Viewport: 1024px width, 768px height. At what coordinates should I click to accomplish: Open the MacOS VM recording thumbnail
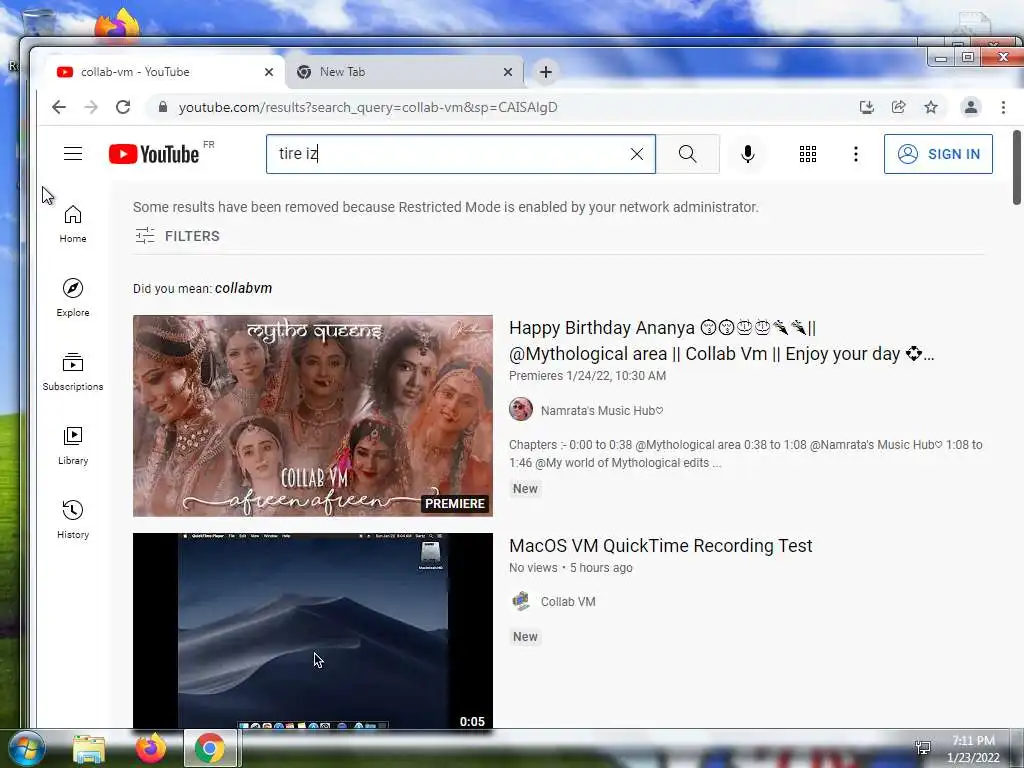[x=313, y=631]
